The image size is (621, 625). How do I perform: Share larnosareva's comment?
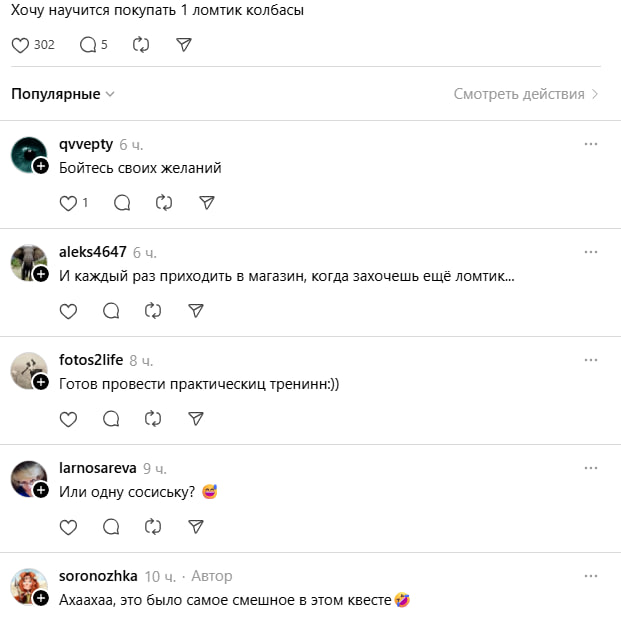coord(196,527)
